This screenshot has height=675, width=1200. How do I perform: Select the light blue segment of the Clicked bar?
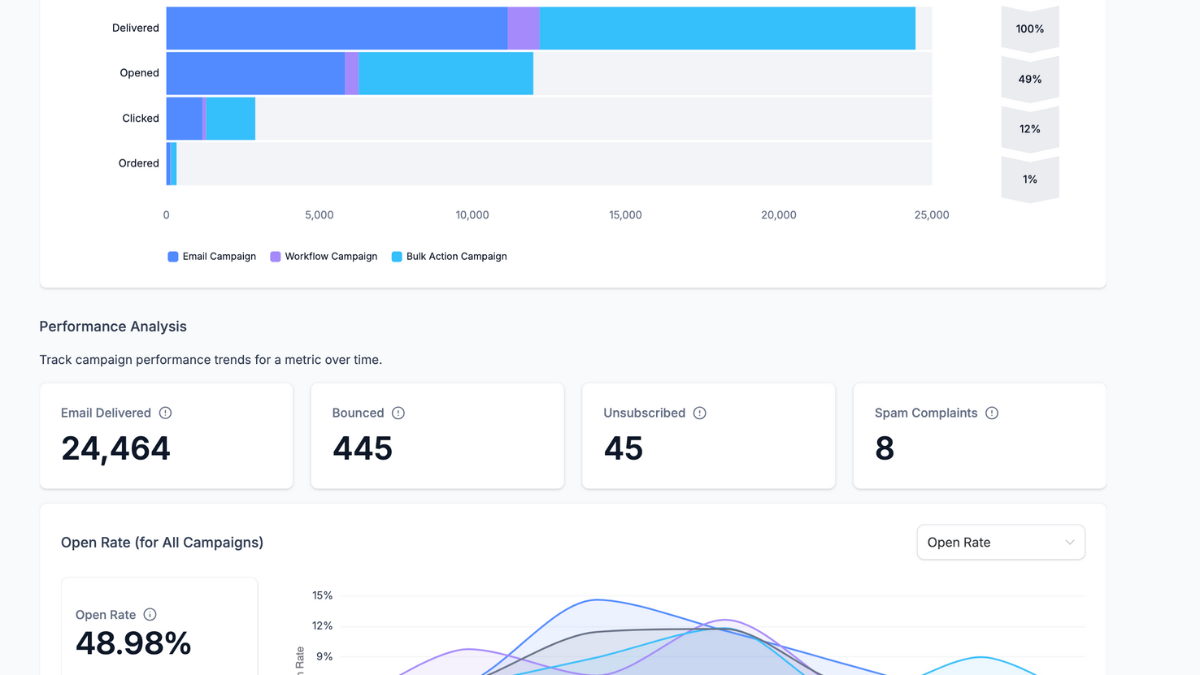pos(230,118)
